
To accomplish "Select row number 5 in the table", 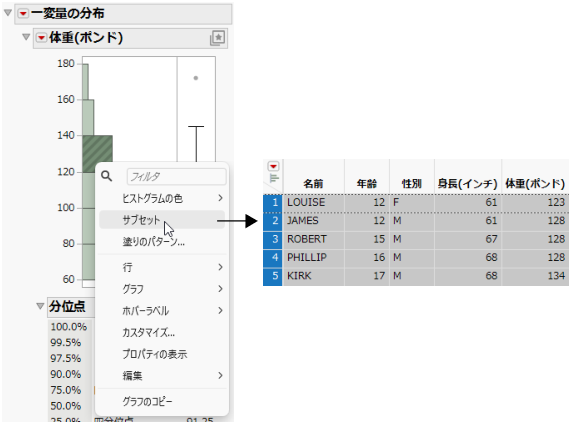I will pos(273,276).
